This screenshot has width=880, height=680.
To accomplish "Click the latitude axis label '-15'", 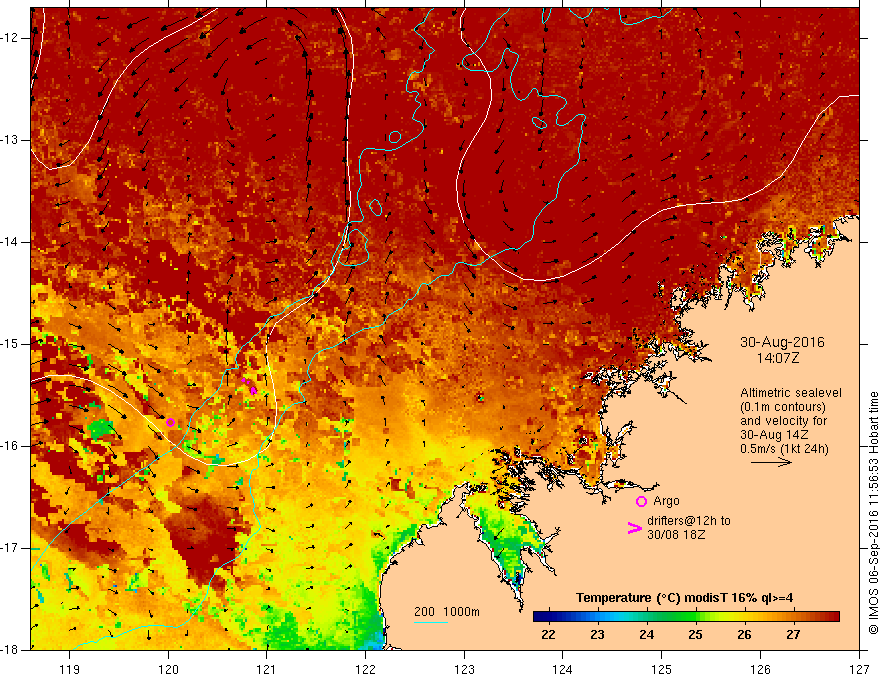I will coord(10,344).
